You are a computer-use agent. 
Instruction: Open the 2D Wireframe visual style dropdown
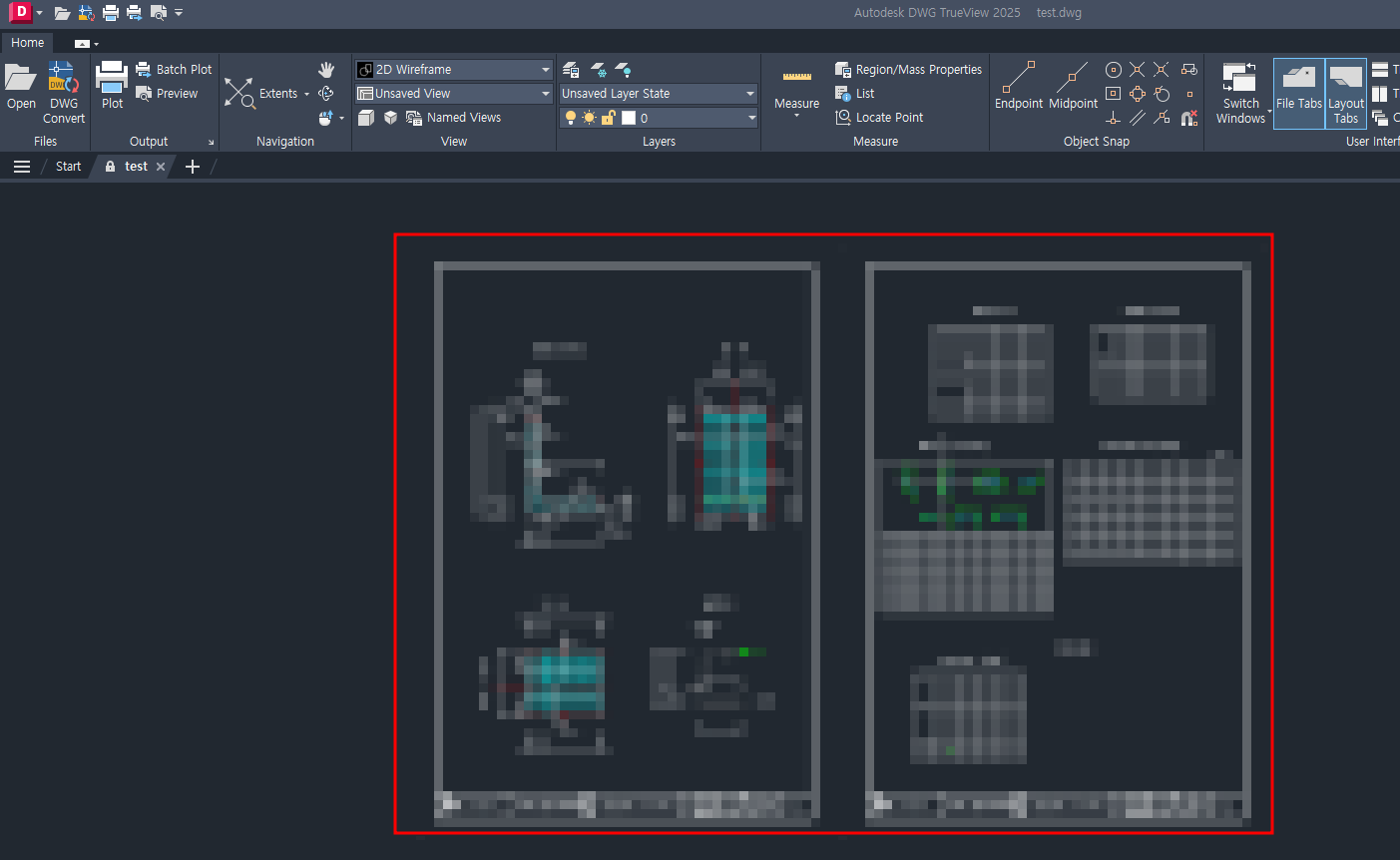coord(544,69)
